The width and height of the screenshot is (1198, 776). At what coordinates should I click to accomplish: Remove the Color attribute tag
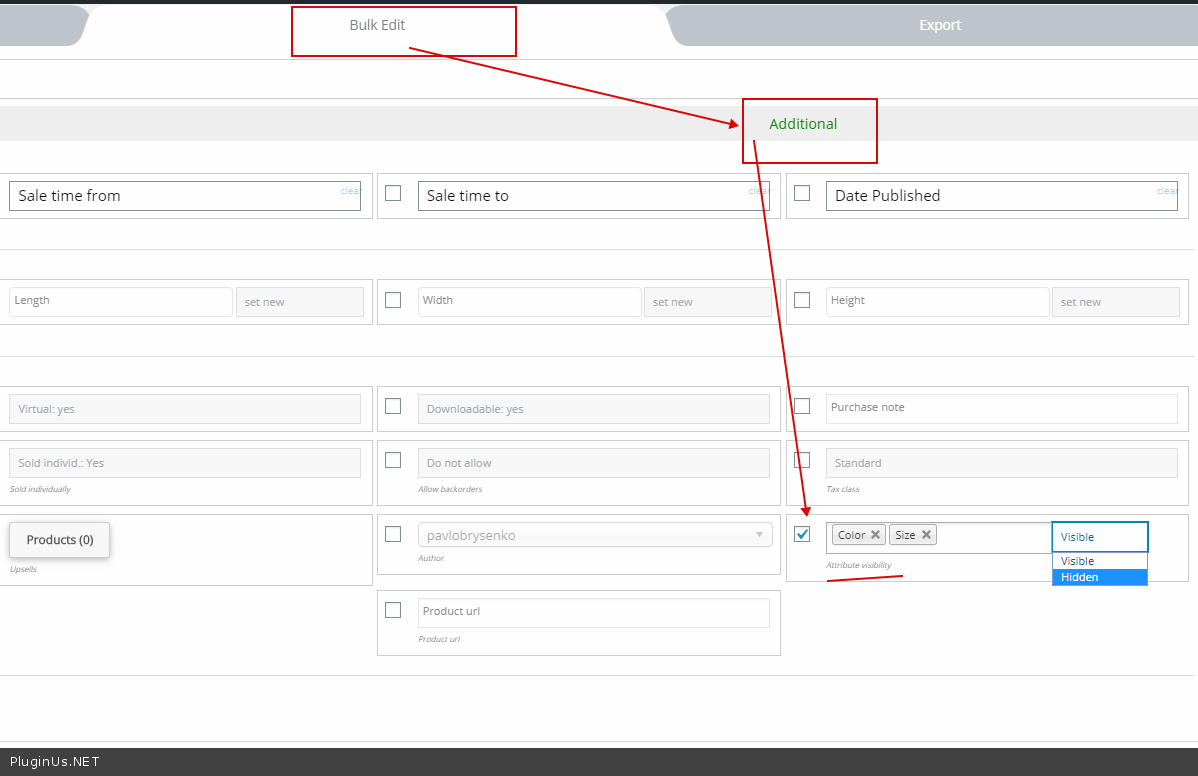(876, 535)
